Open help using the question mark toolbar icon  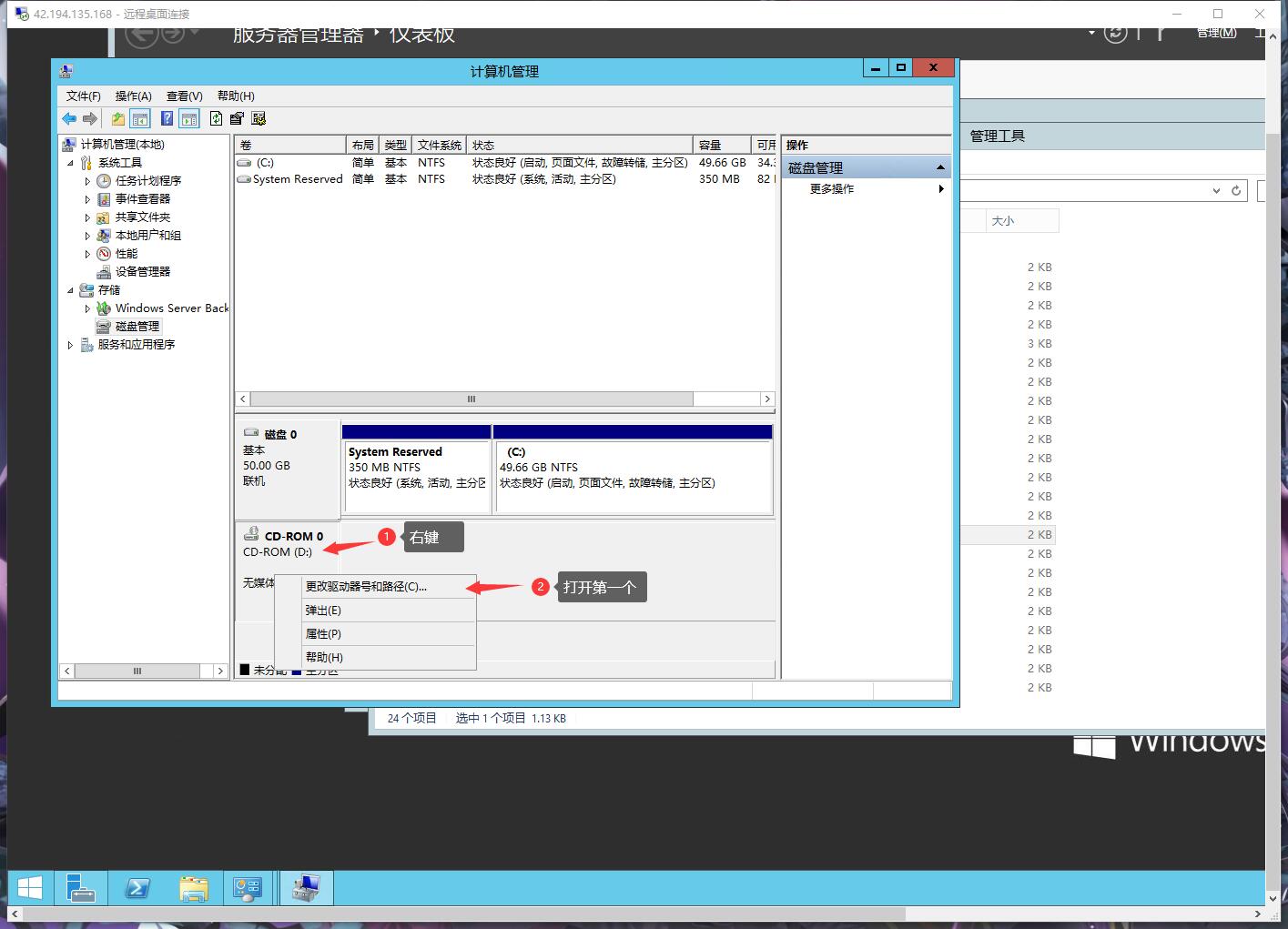(167, 118)
